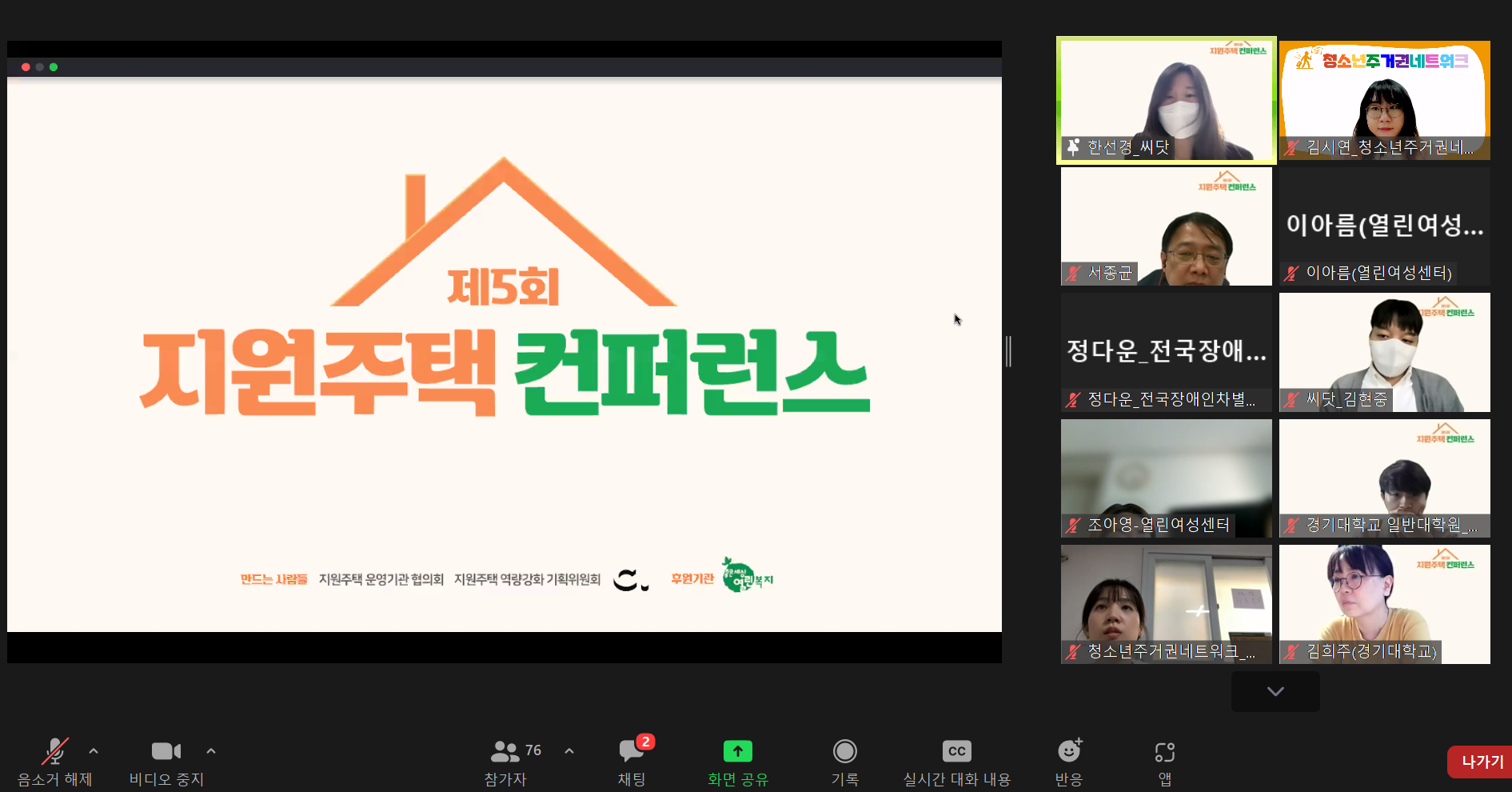
Task: Select 김시연_청소년주거권네트워크 video thumbnail
Action: [1385, 100]
